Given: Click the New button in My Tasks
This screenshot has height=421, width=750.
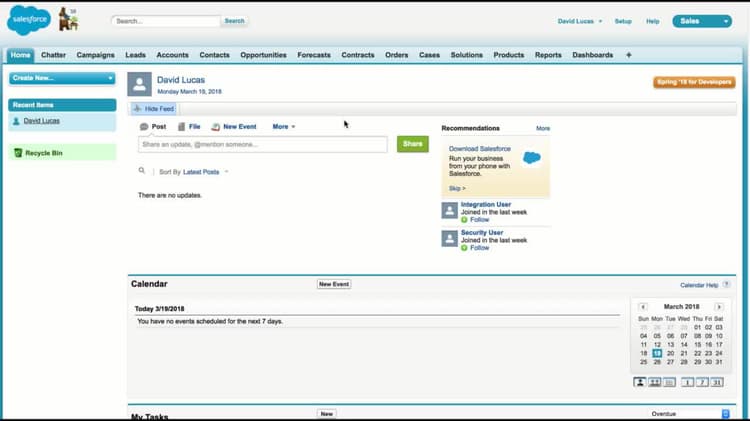Looking at the screenshot, I should tap(327, 414).
